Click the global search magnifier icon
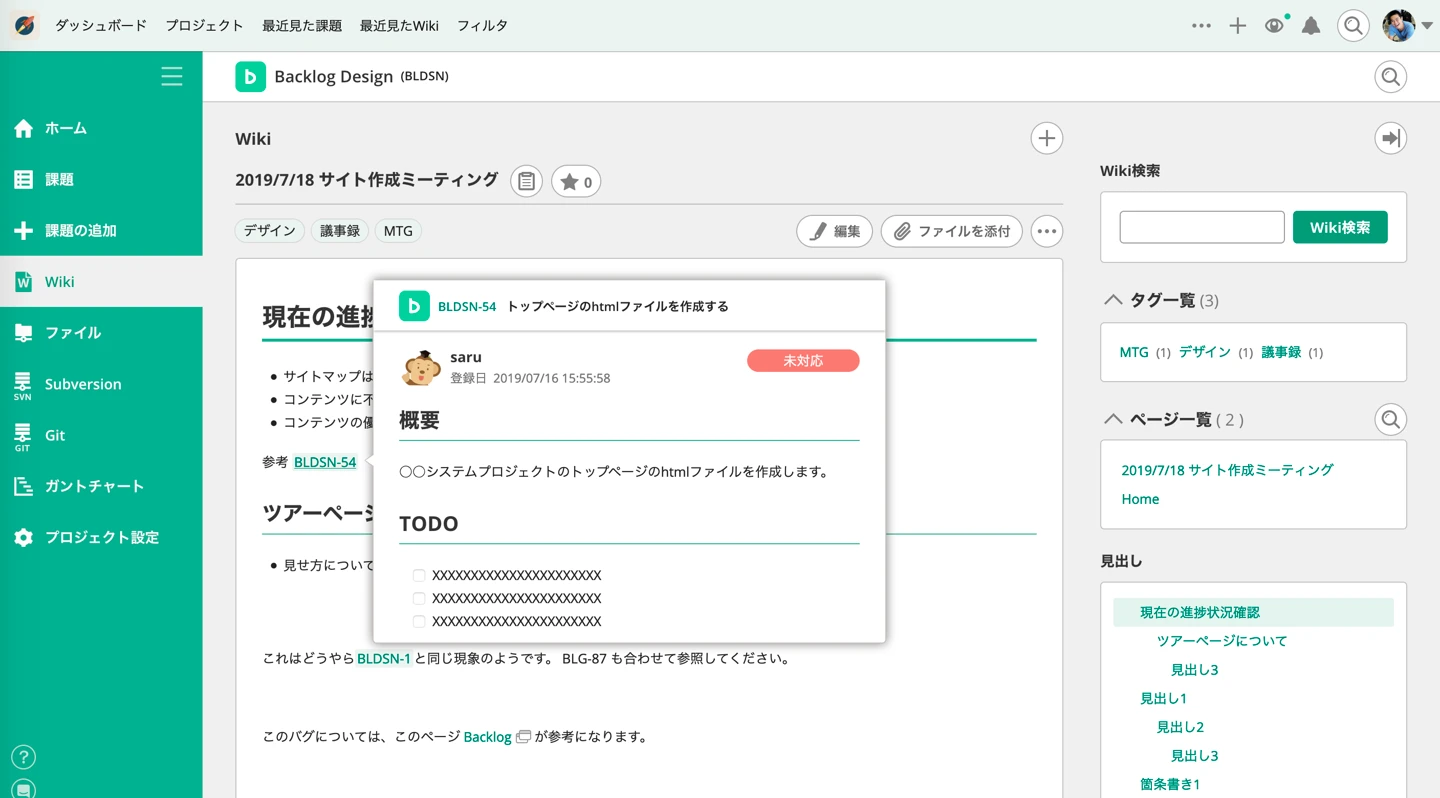This screenshot has width=1440, height=798. [x=1353, y=26]
